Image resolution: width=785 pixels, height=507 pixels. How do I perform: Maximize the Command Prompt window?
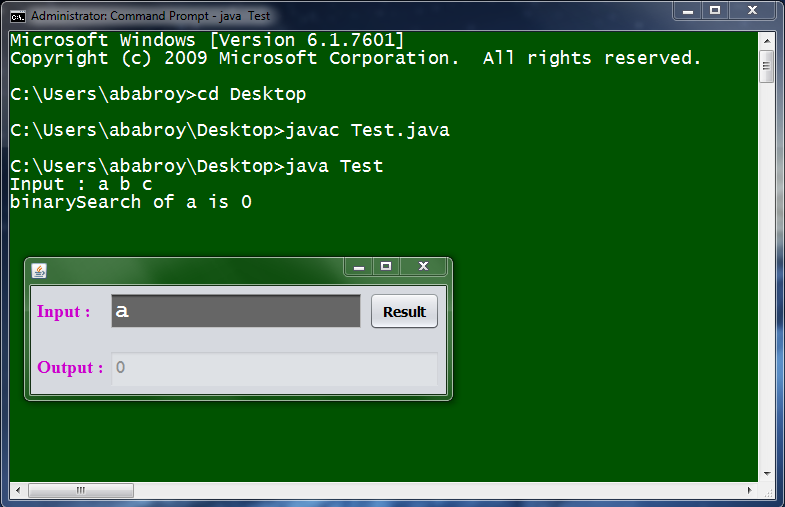tap(715, 11)
